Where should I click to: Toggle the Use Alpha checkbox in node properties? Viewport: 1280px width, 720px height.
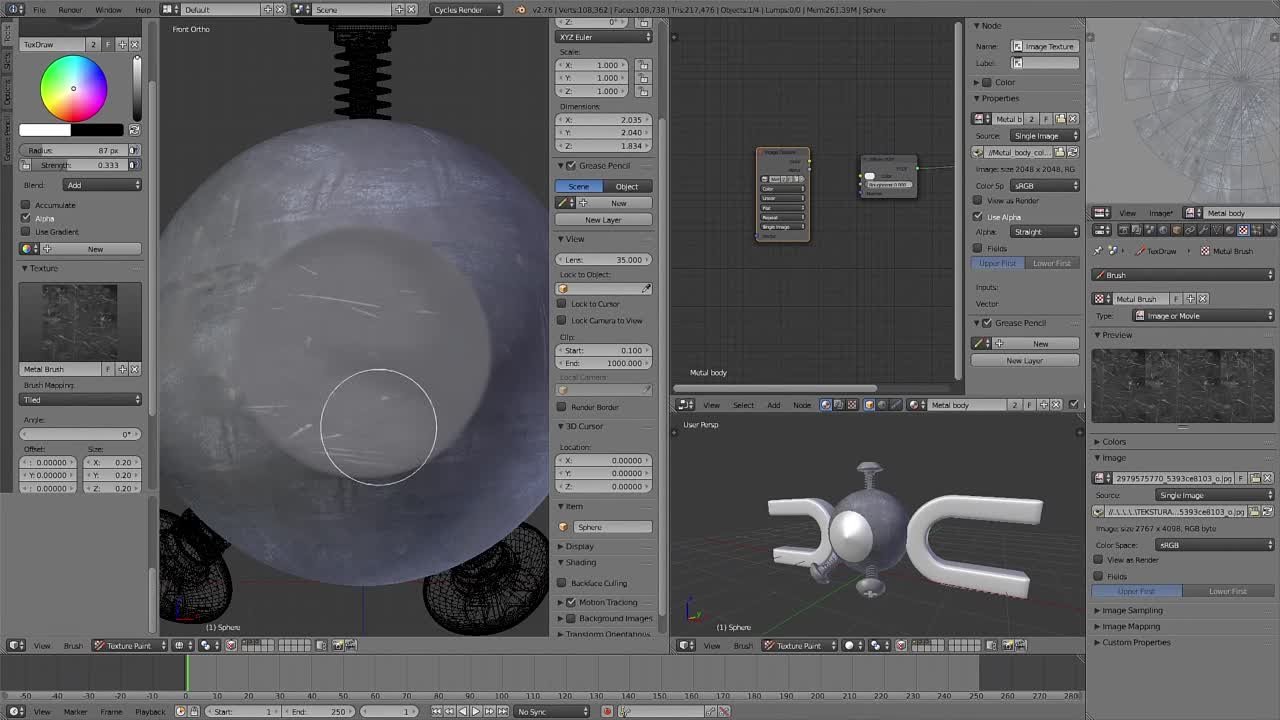(x=979, y=216)
